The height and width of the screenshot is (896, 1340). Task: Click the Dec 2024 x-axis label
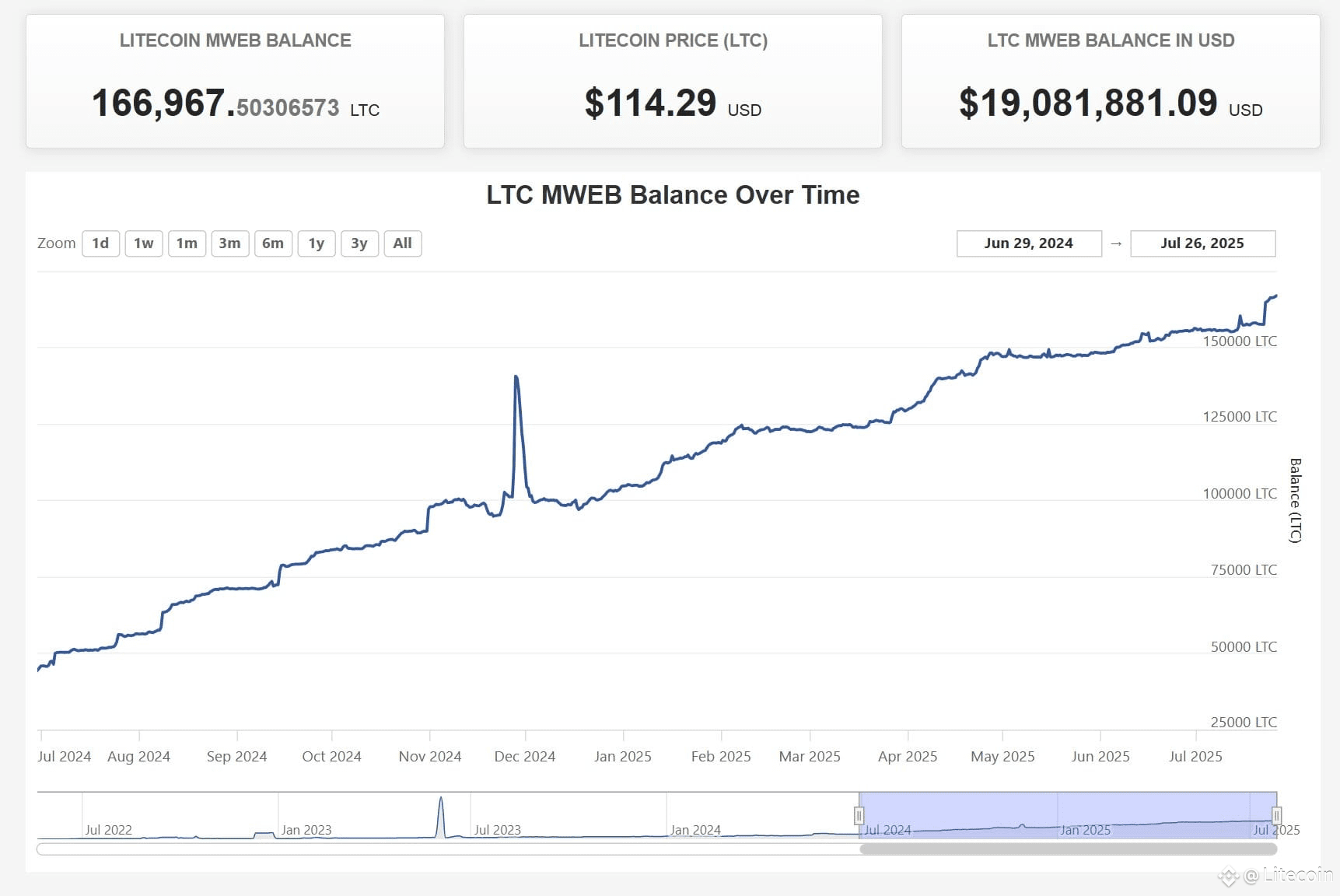525,756
